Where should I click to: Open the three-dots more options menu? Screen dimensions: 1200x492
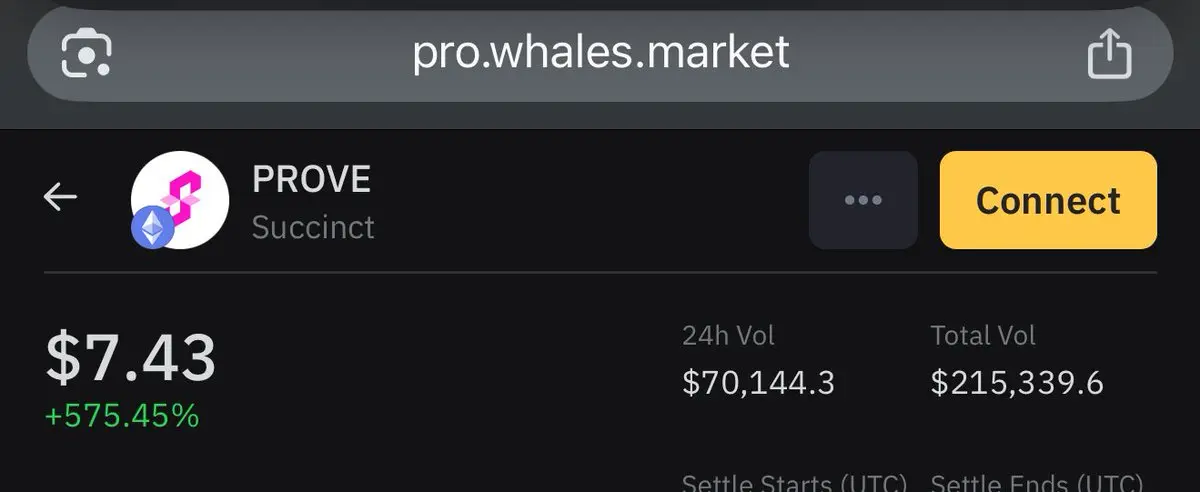863,200
